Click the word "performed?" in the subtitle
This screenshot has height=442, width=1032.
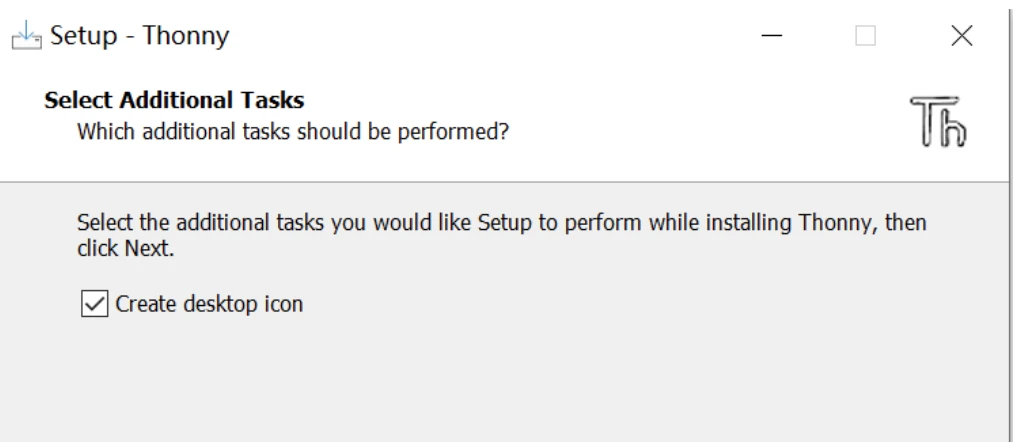pos(463,130)
